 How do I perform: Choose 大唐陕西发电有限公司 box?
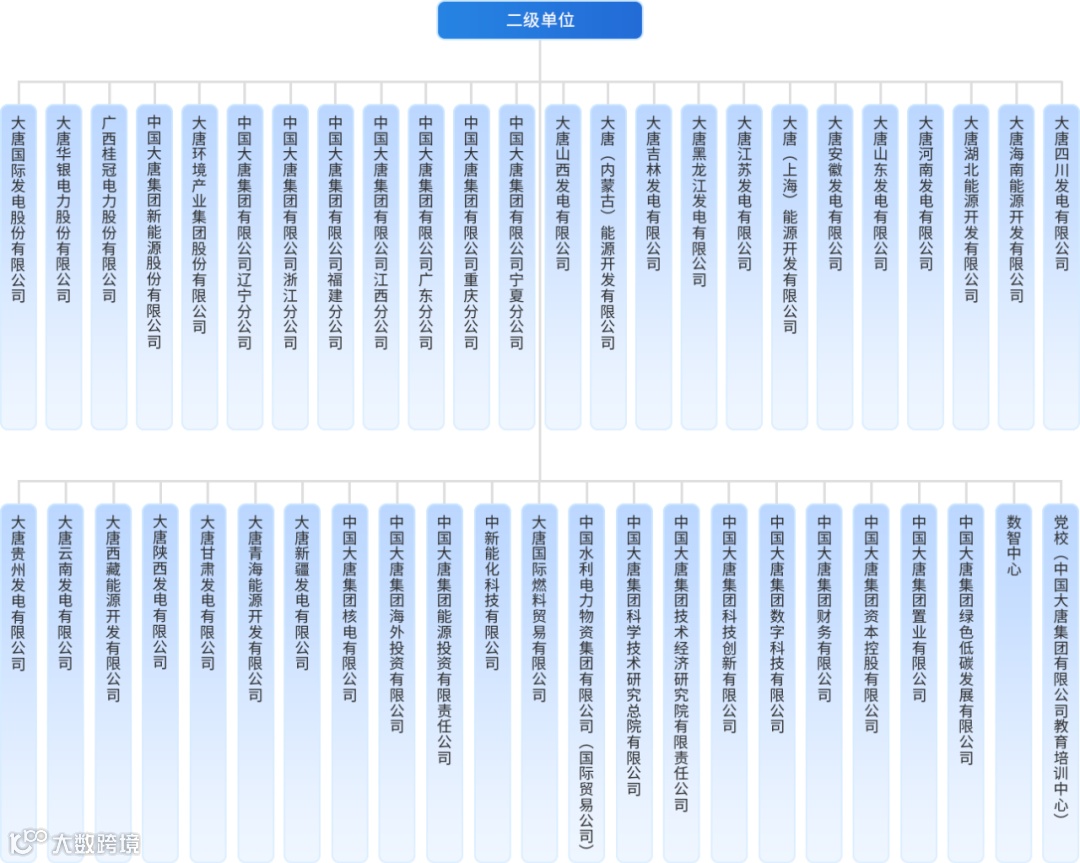tap(160, 683)
